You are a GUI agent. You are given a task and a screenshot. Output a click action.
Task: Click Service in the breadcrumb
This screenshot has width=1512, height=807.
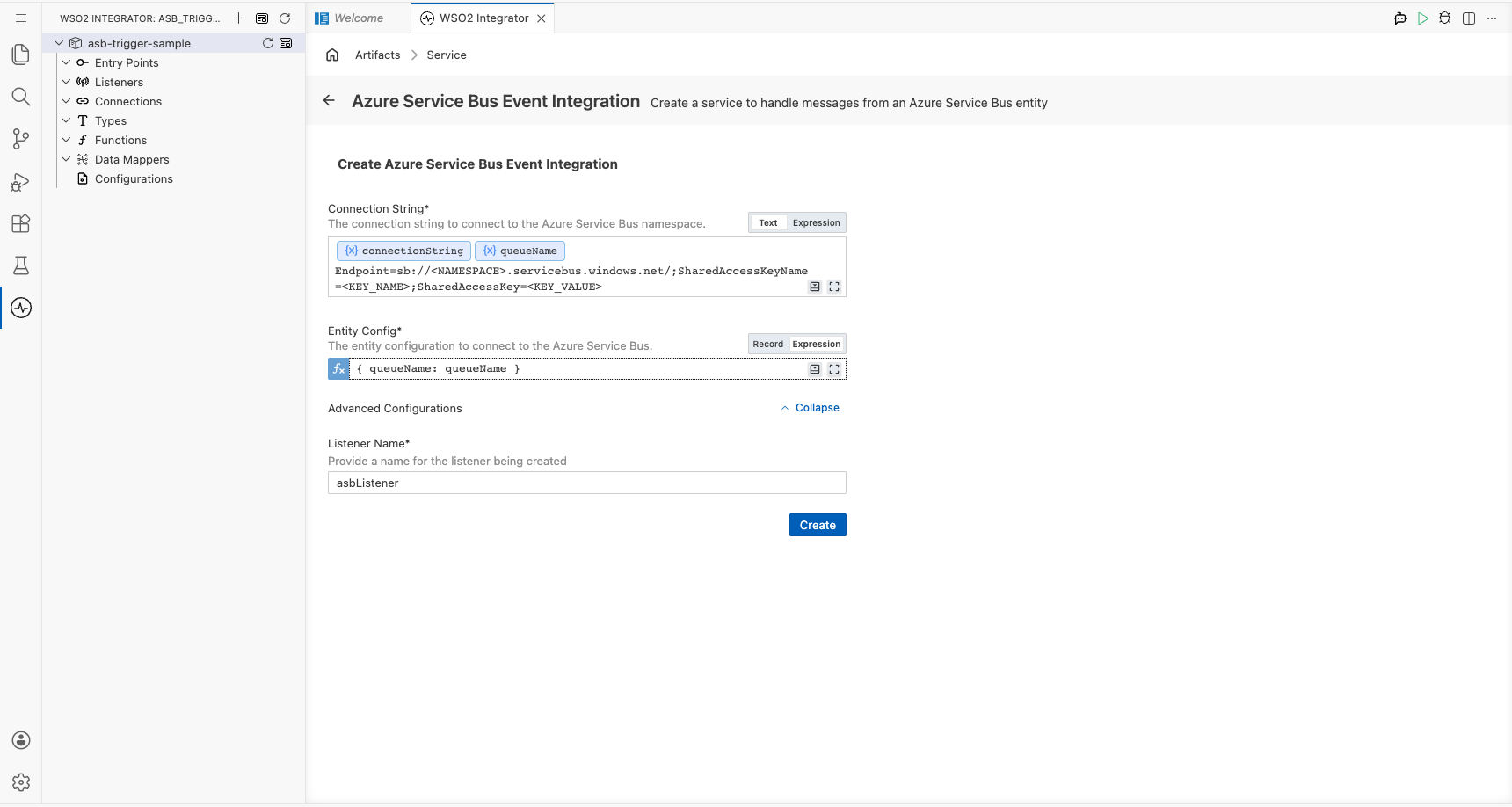click(447, 55)
